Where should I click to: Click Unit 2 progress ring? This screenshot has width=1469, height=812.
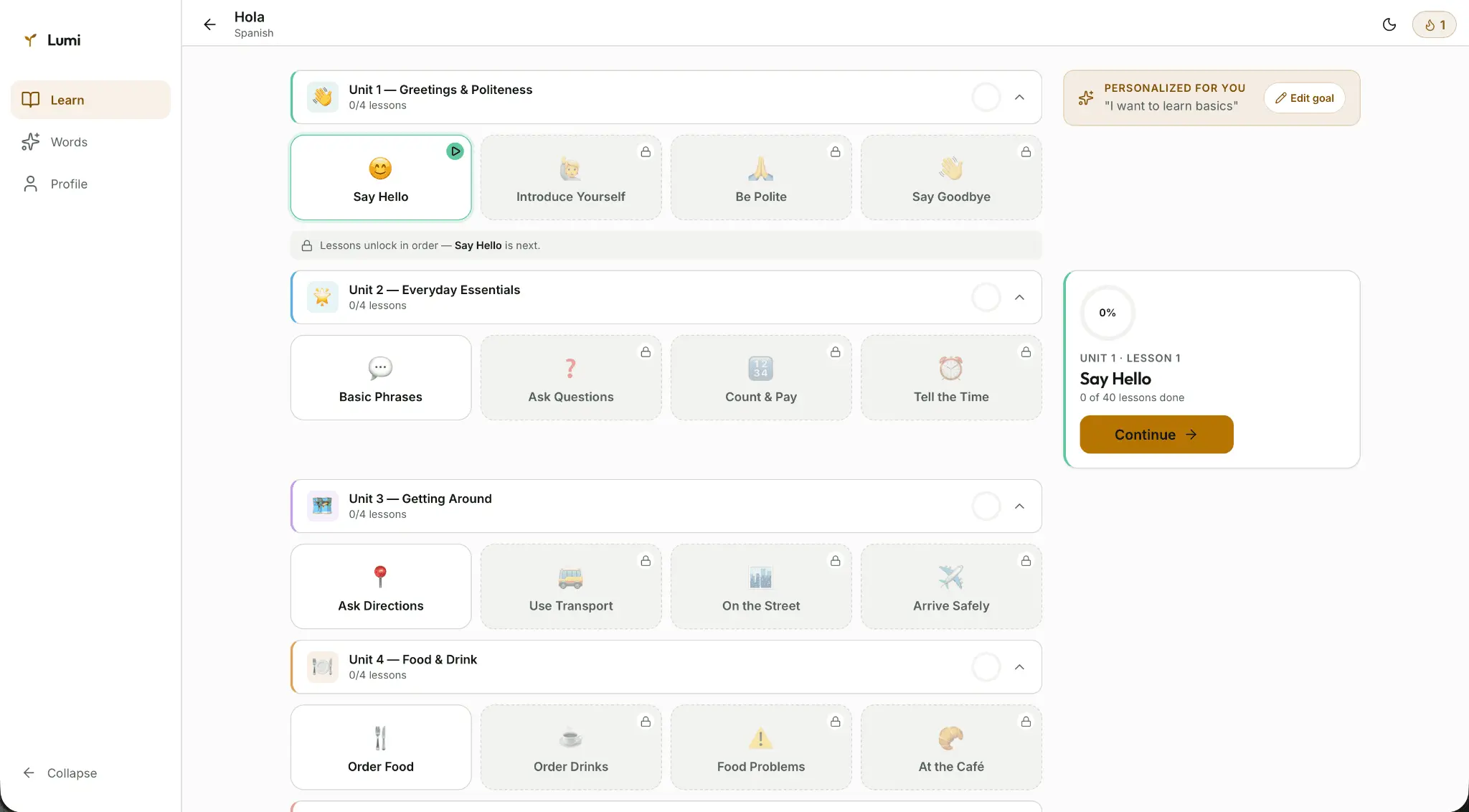pyautogui.click(x=986, y=297)
